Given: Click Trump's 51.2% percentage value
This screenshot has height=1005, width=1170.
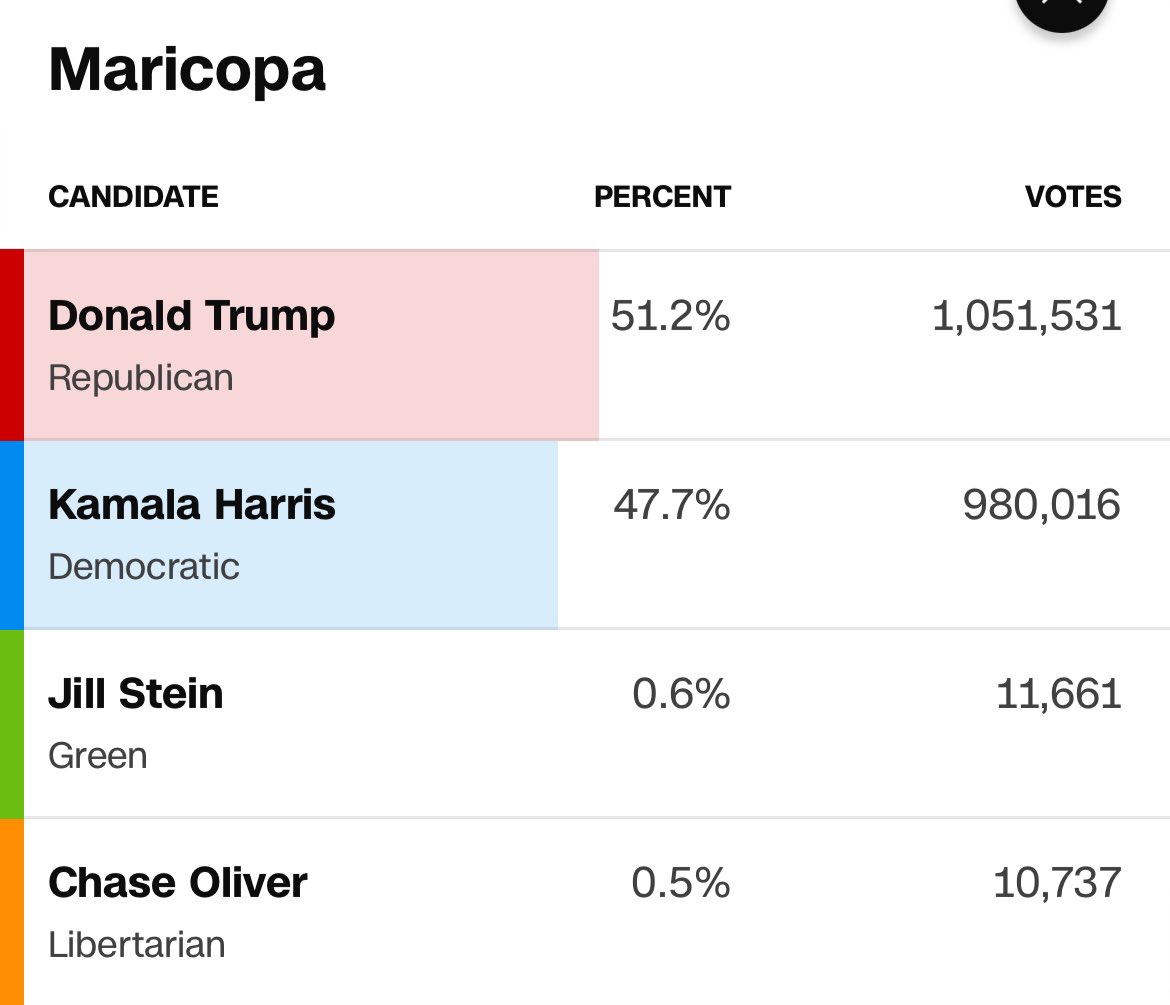Looking at the screenshot, I should (x=670, y=316).
